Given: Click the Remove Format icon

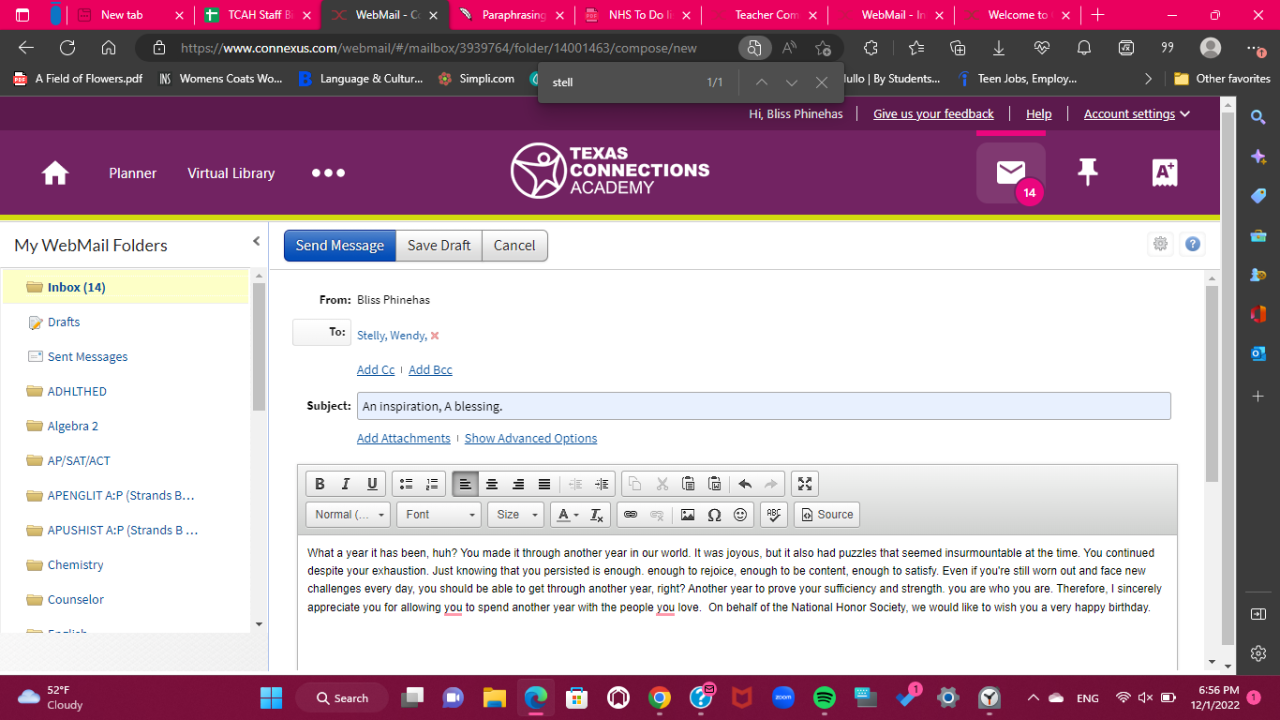Looking at the screenshot, I should pos(596,514).
